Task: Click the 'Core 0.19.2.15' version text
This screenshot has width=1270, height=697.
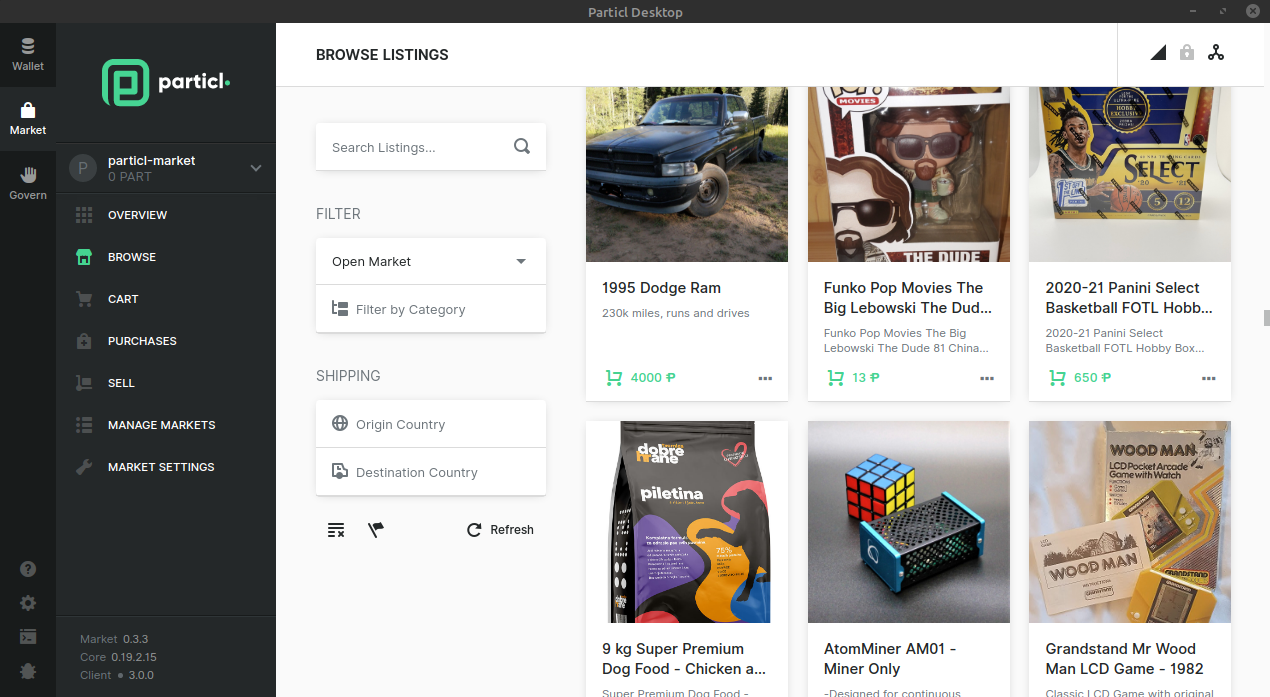Action: [118, 657]
